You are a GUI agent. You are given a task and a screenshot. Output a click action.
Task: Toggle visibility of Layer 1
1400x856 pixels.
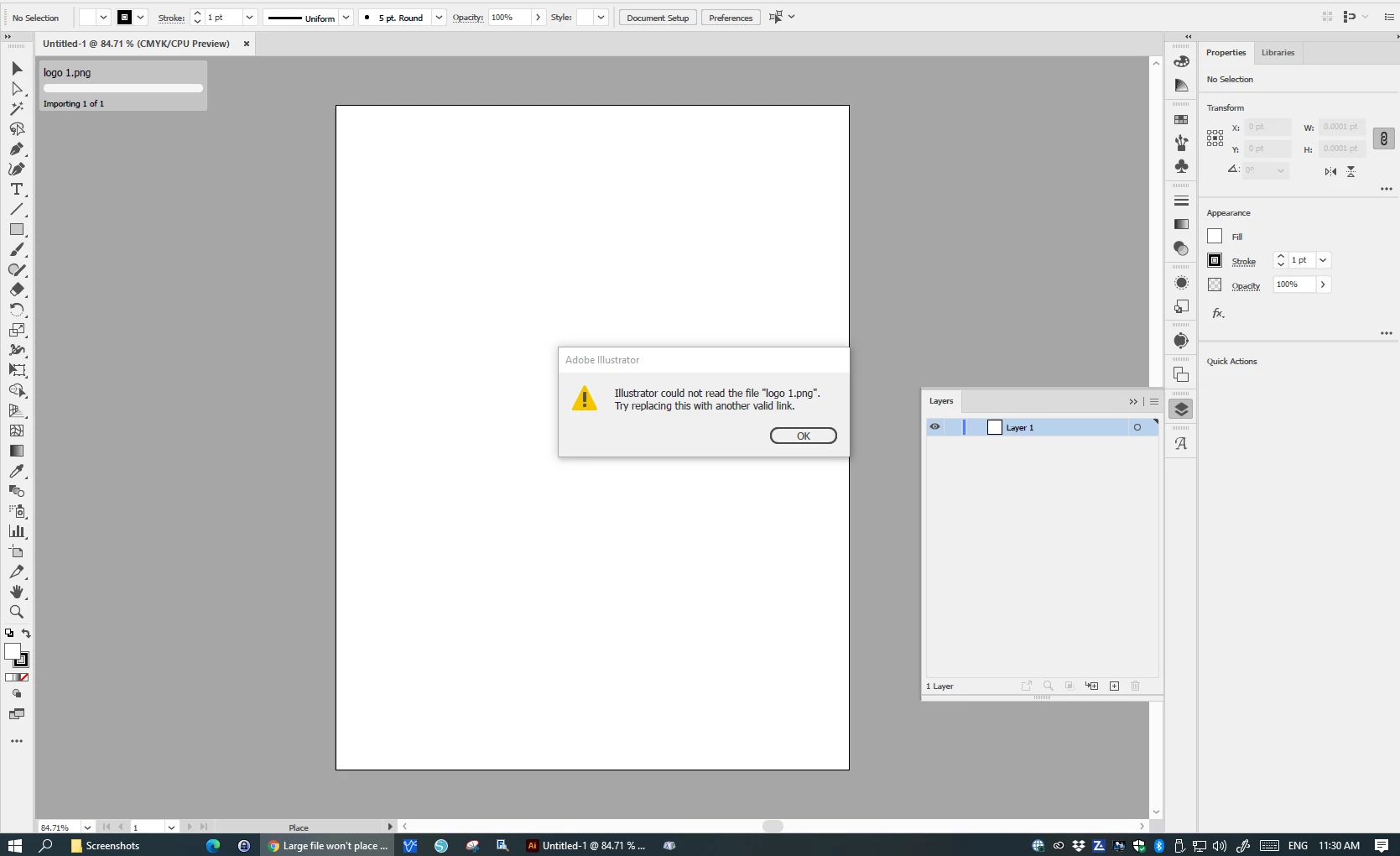(x=934, y=427)
